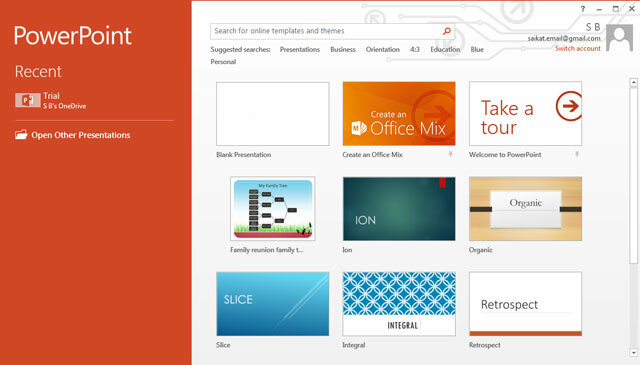
Task: Minimize the PowerPoint window
Action: point(599,9)
